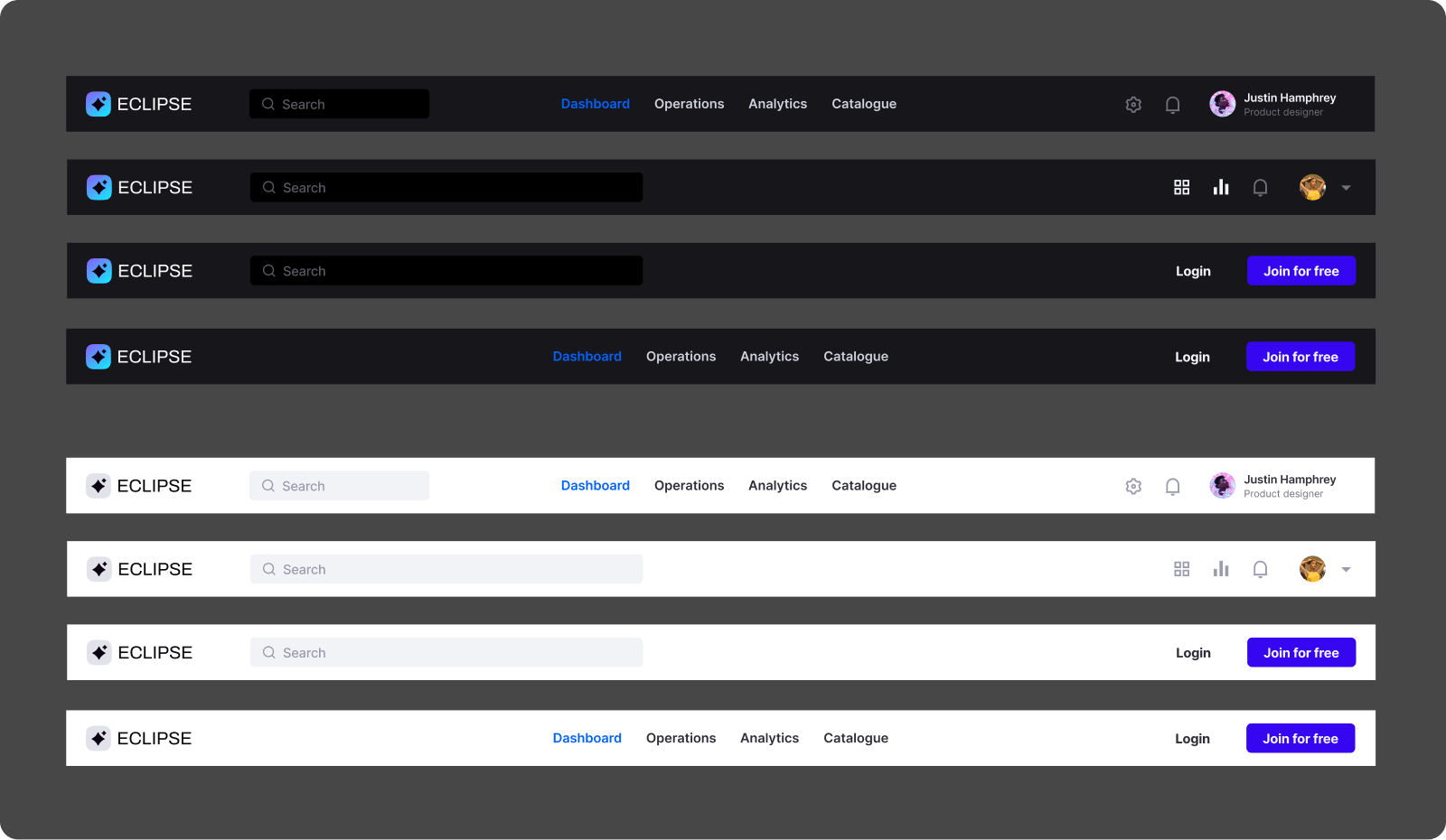The image size is (1446, 840).
Task: Focus the short search field in top dark navbar
Action: [339, 104]
